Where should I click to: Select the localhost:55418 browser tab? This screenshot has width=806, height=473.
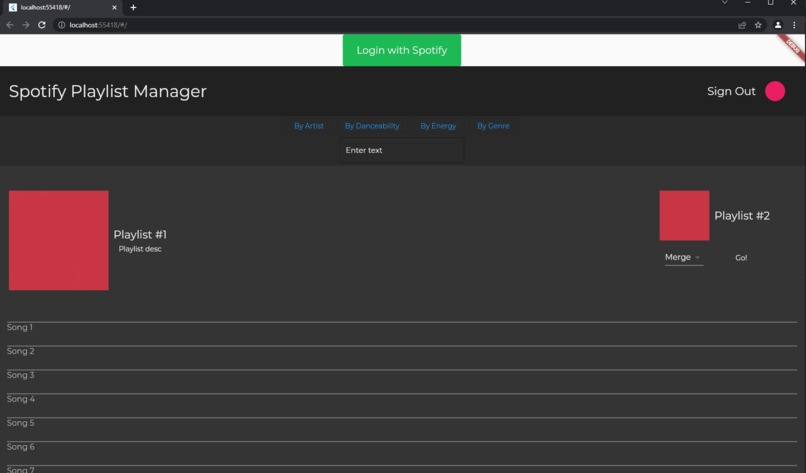tap(63, 8)
